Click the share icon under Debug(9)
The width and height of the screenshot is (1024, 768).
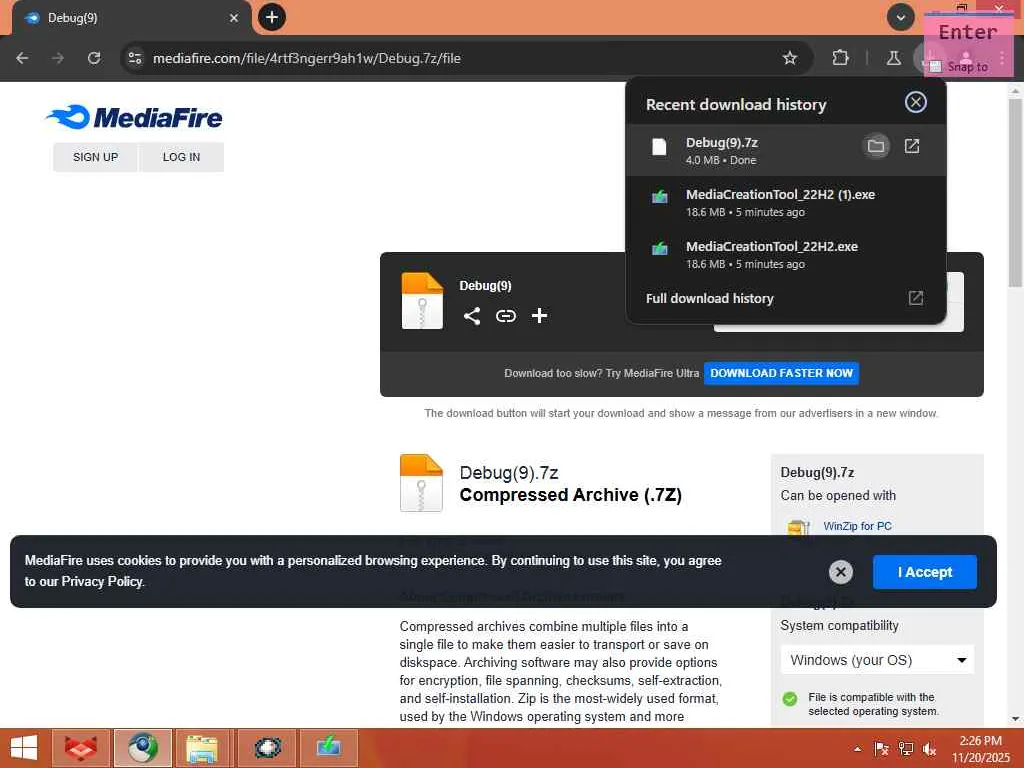pyautogui.click(x=472, y=316)
